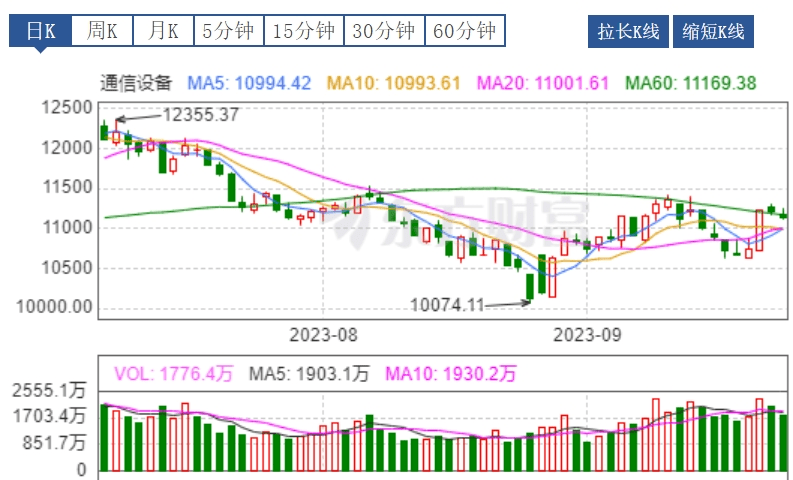This screenshot has width=793, height=480.
Task: Open the 60分钟 interval tab
Action: pyautogui.click(x=464, y=31)
